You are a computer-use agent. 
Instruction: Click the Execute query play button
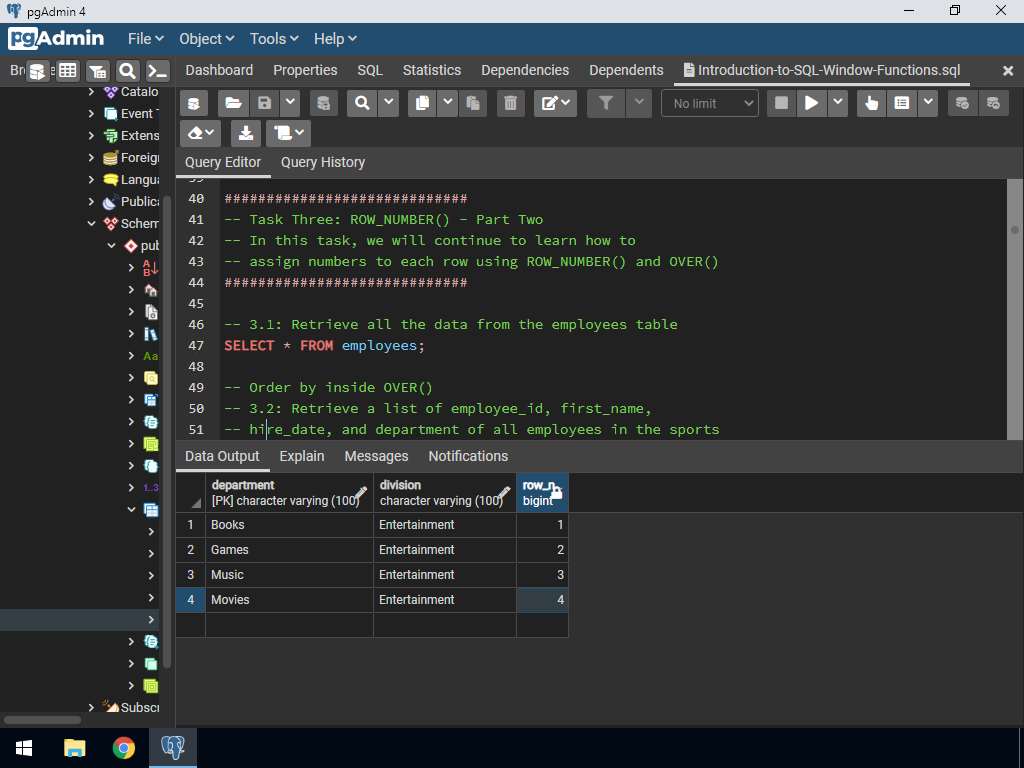coord(811,103)
